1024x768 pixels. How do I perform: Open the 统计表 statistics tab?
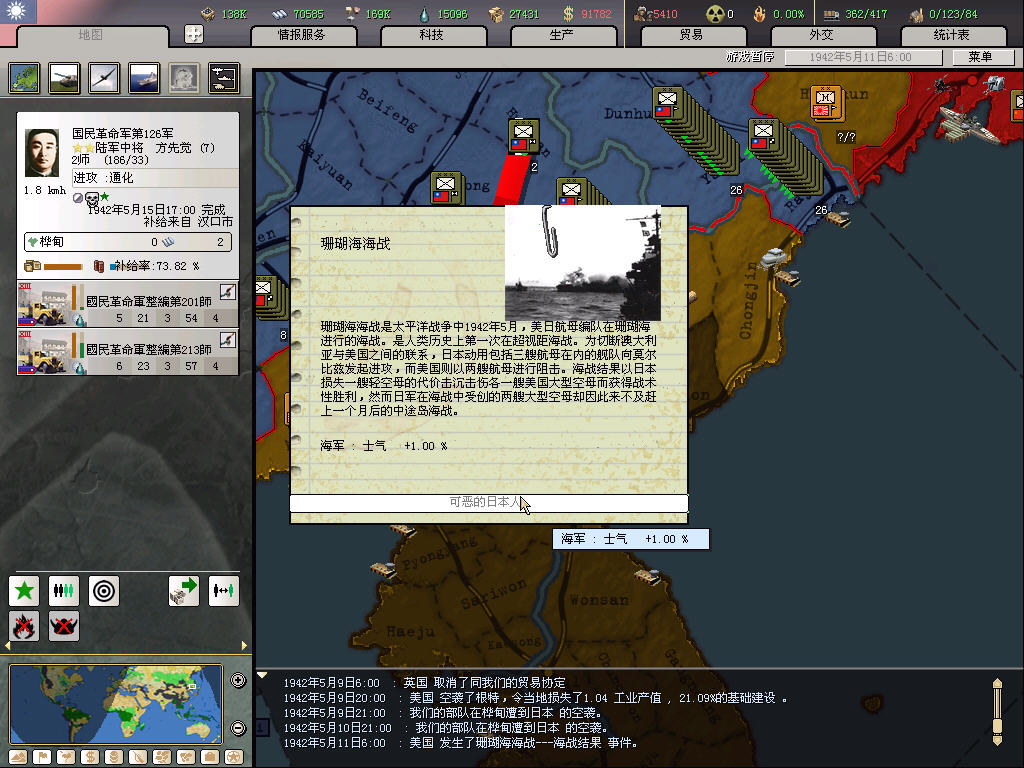click(952, 35)
